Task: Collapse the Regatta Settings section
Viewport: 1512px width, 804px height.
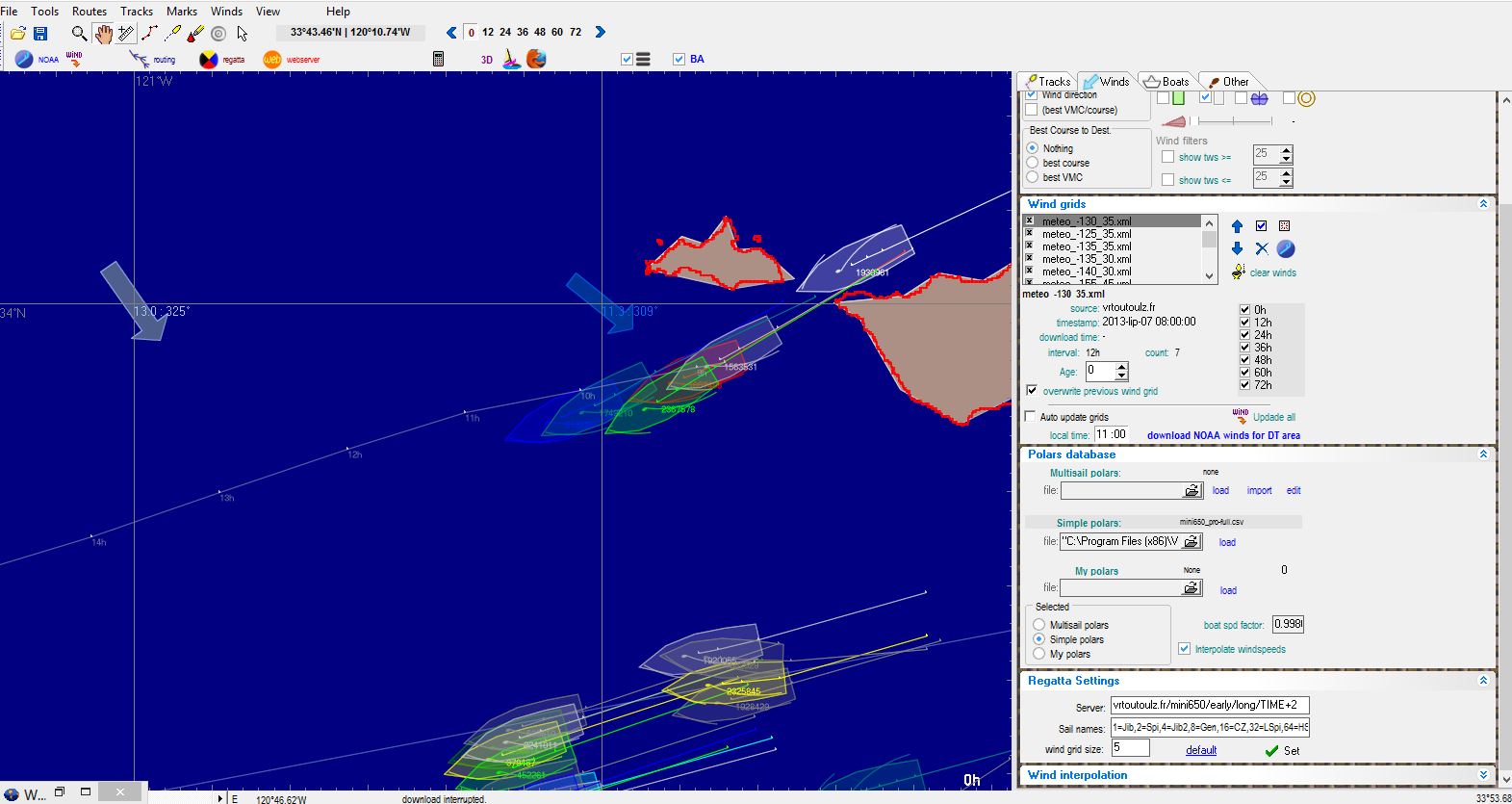Action: [x=1483, y=681]
